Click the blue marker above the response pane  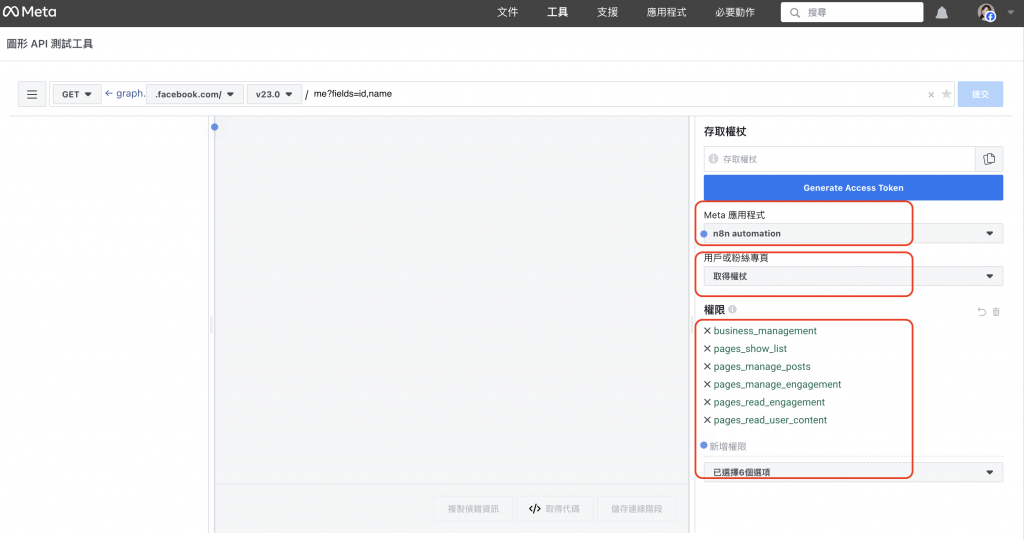tap(214, 127)
